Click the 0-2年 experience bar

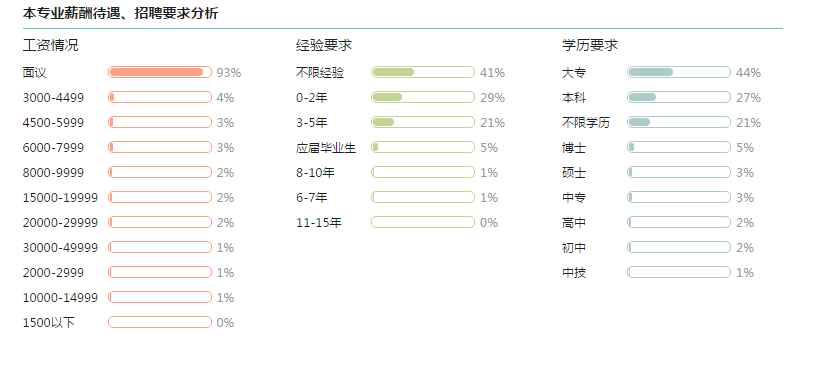[x=423, y=97]
